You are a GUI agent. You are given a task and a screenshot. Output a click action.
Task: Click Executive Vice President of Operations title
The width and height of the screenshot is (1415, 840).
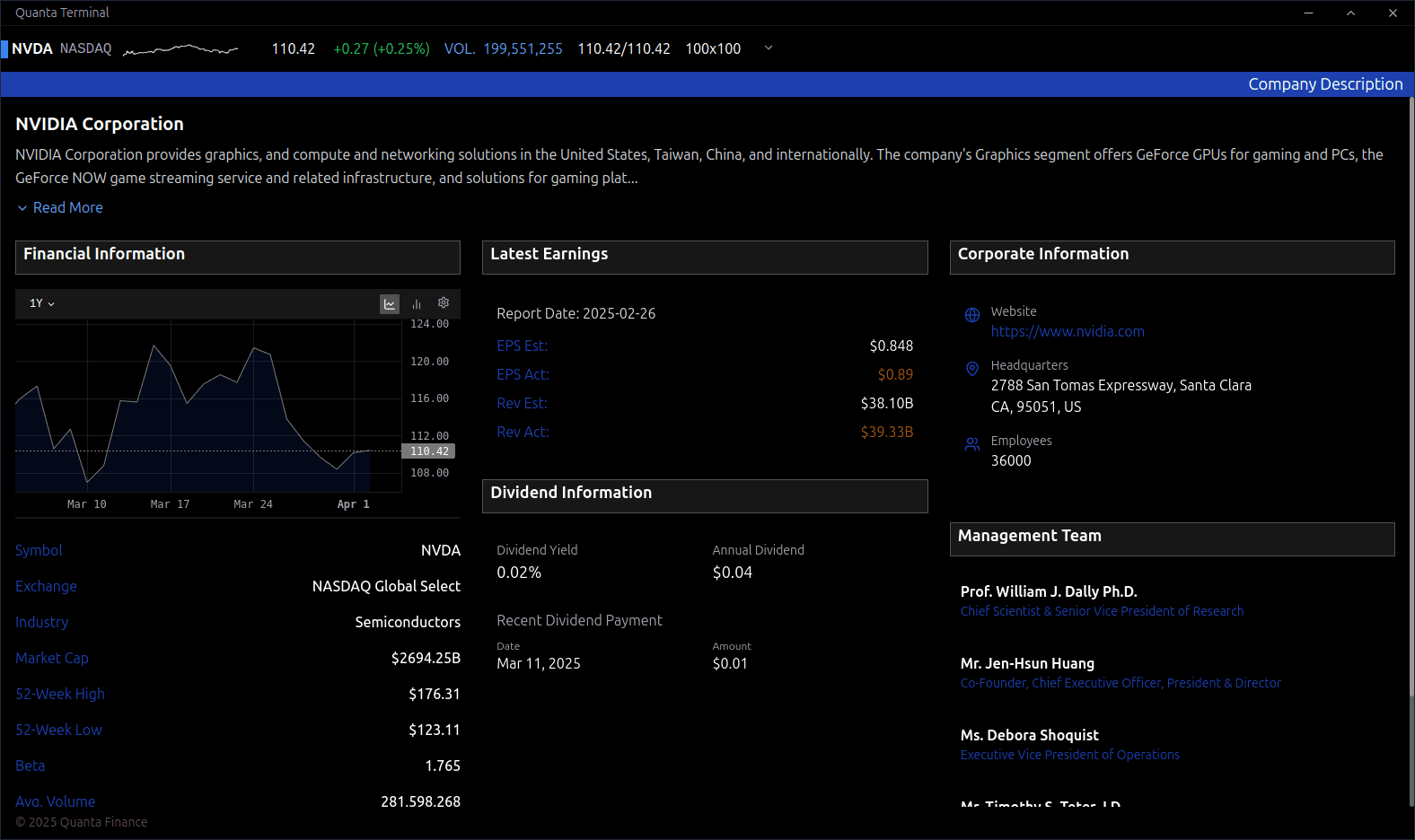1069,755
